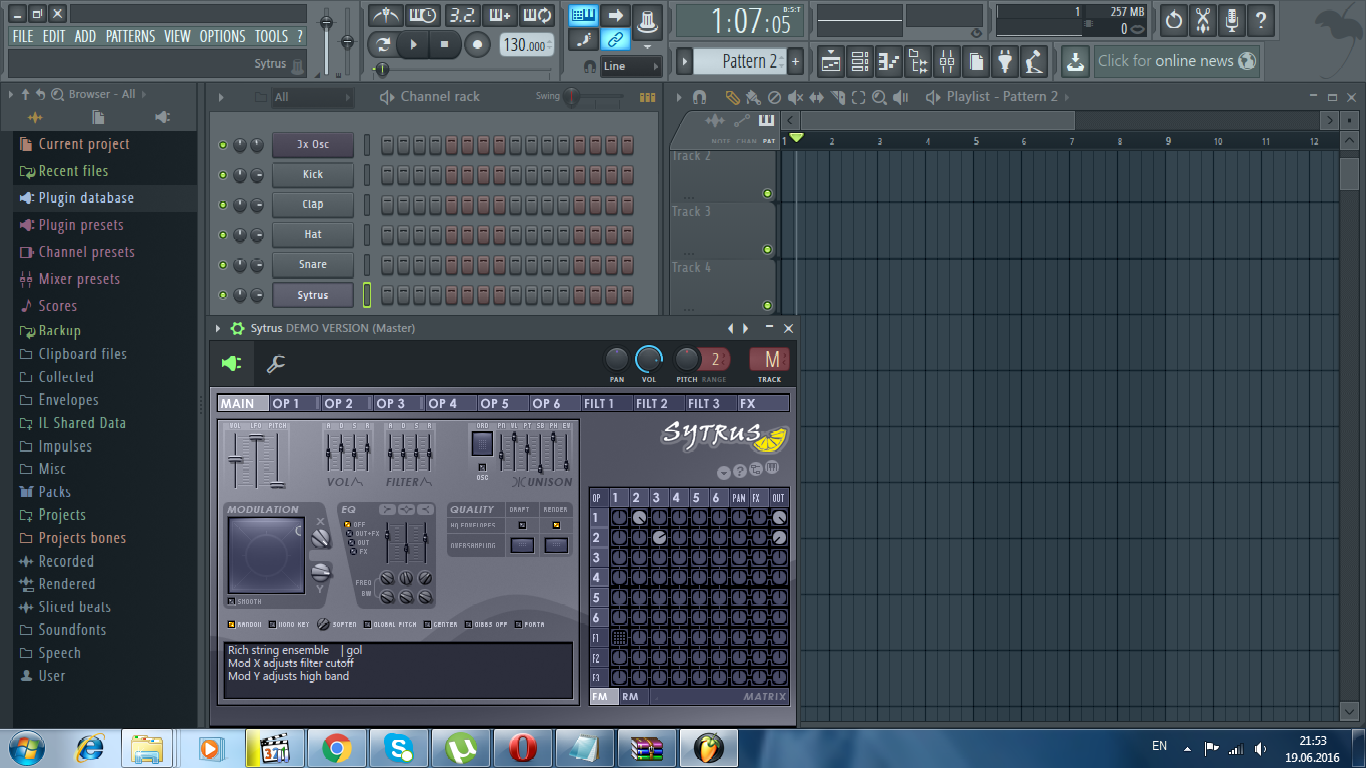The image size is (1366, 768).
Task: Open the audio editor scissors icon
Action: (1203, 19)
